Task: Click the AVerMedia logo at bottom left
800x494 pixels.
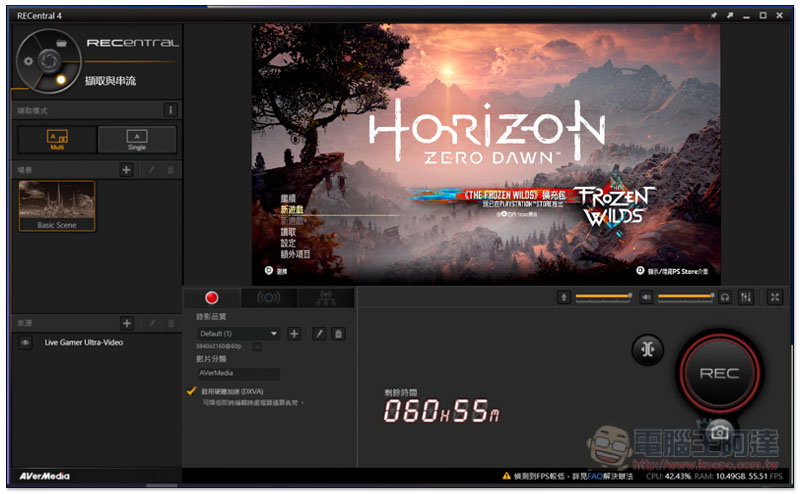Action: 44,476
